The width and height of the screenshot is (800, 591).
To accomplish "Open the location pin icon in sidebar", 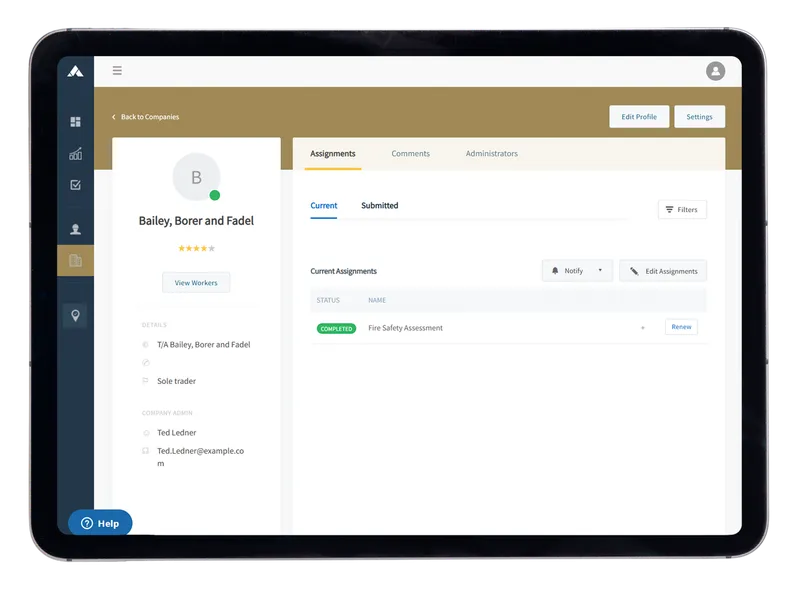I will (x=75, y=315).
